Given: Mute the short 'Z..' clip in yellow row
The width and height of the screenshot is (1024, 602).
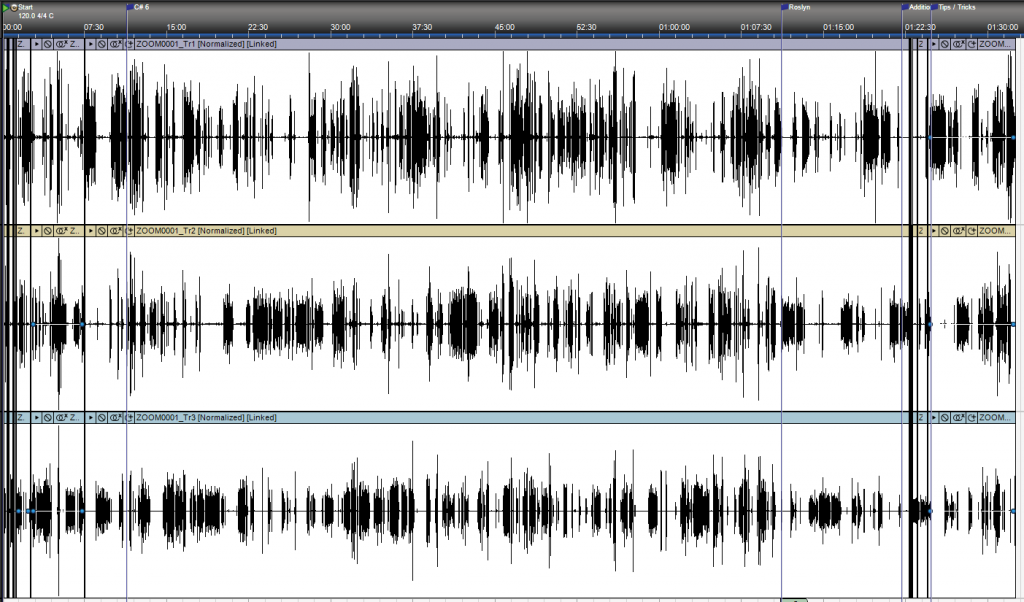Looking at the screenshot, I should (x=48, y=230).
